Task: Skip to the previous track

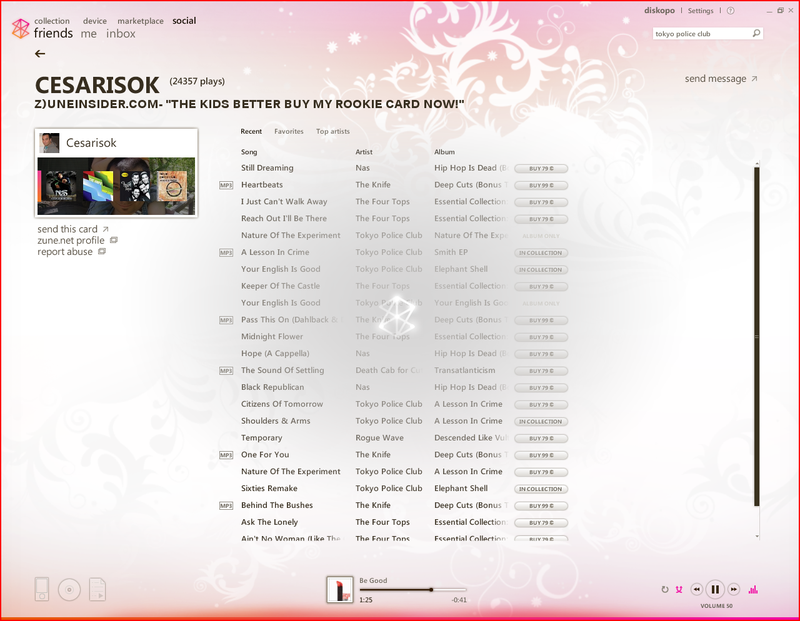Action: [x=696, y=589]
